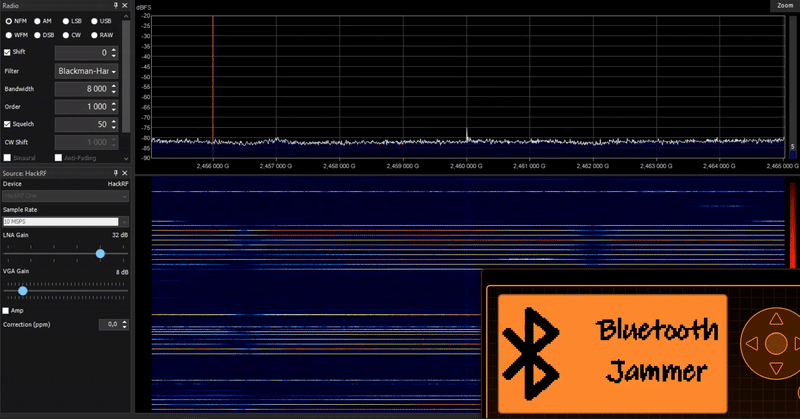The width and height of the screenshot is (800, 419).
Task: Open the HackRF device dropdown
Action: coord(65,196)
